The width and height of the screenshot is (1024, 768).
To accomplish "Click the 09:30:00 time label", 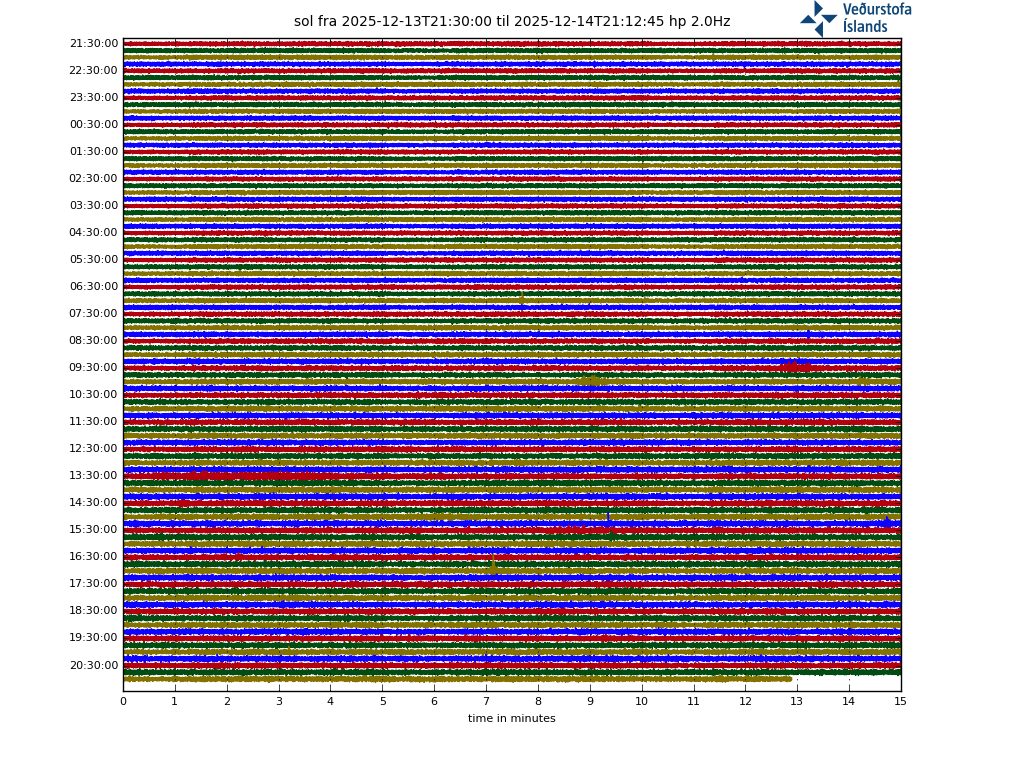I will point(93,368).
